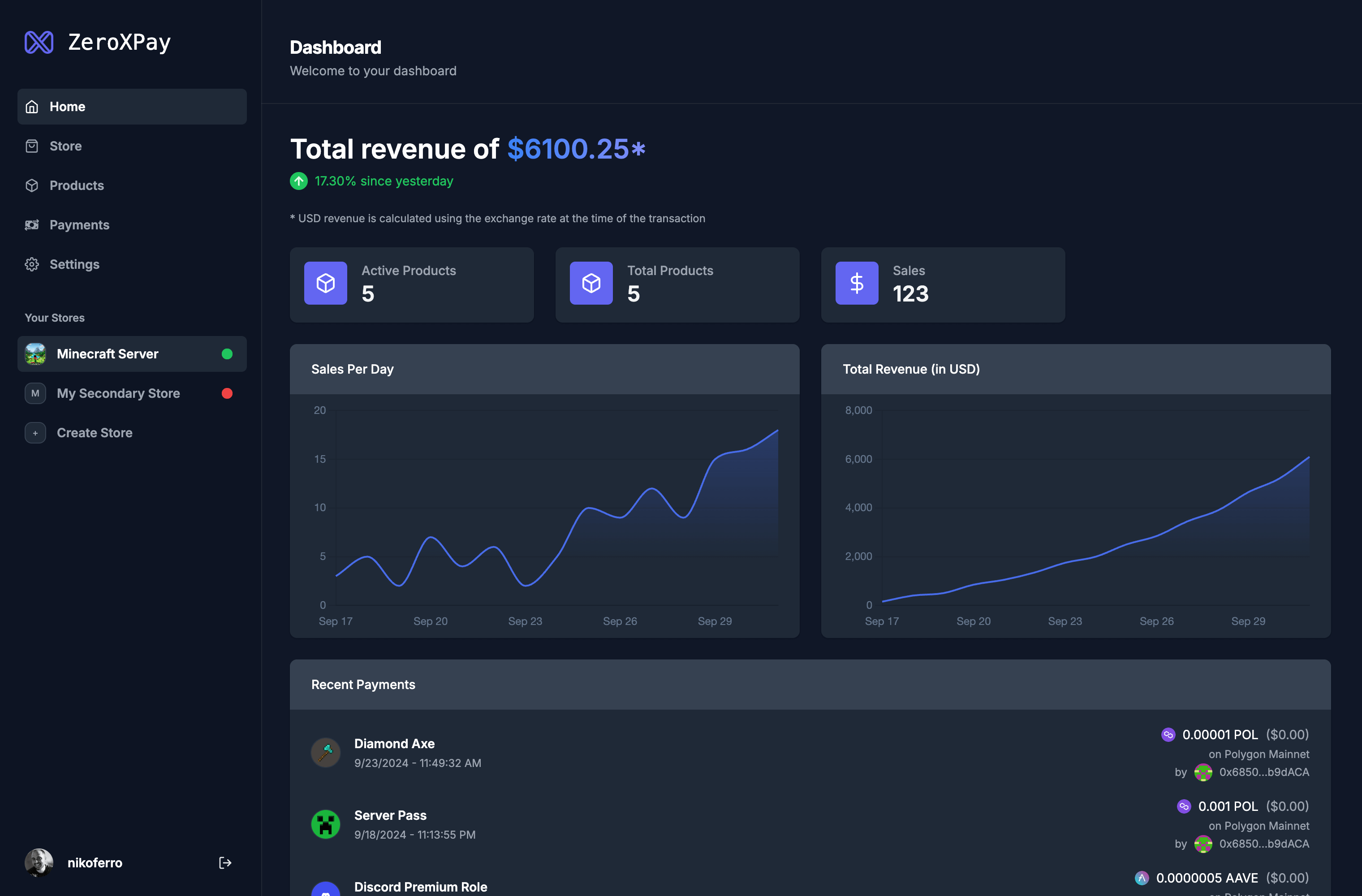Click wallet avatar in Server Pass payment

pos(1203,844)
